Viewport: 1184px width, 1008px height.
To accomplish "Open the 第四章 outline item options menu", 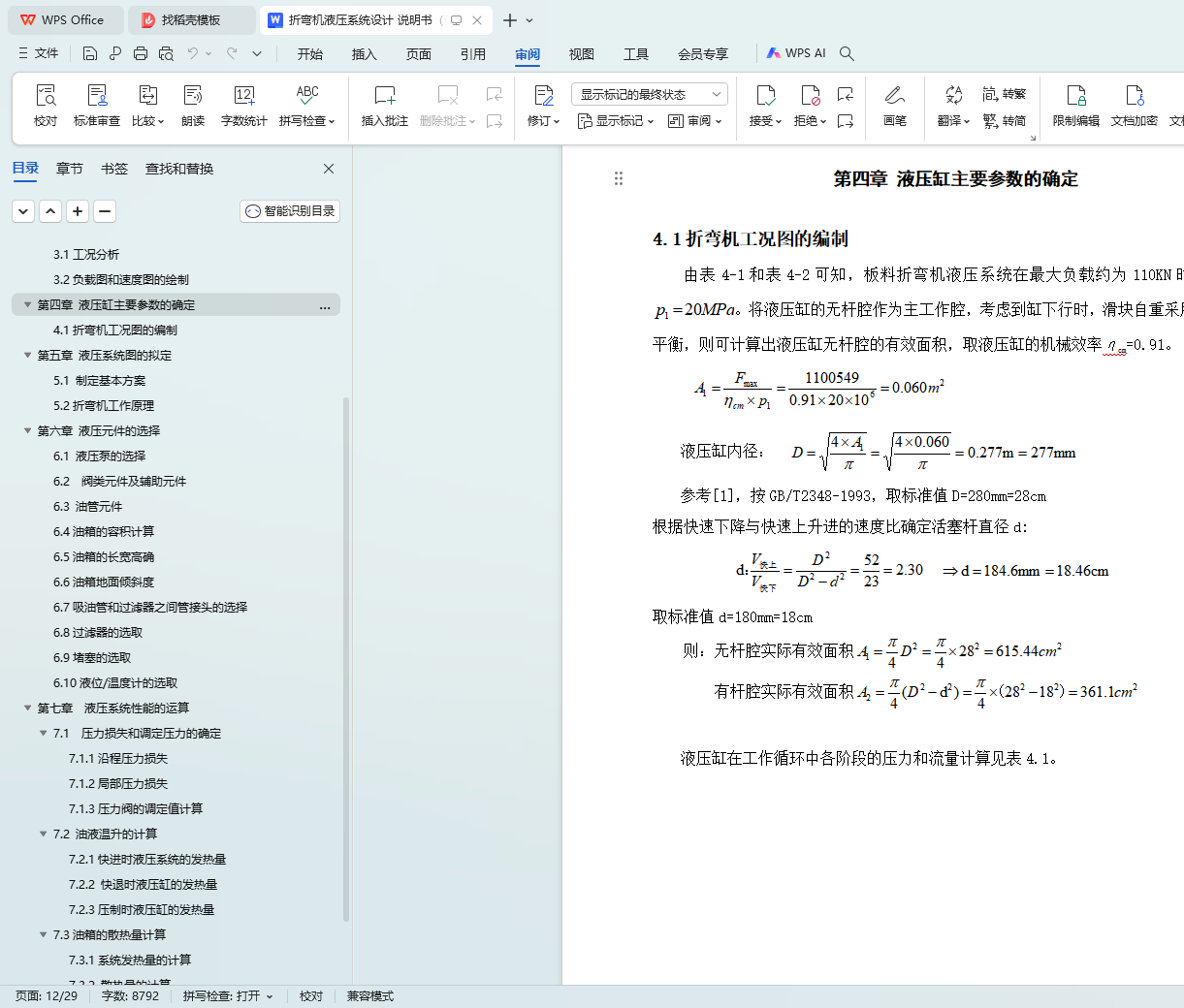I will [x=325, y=305].
